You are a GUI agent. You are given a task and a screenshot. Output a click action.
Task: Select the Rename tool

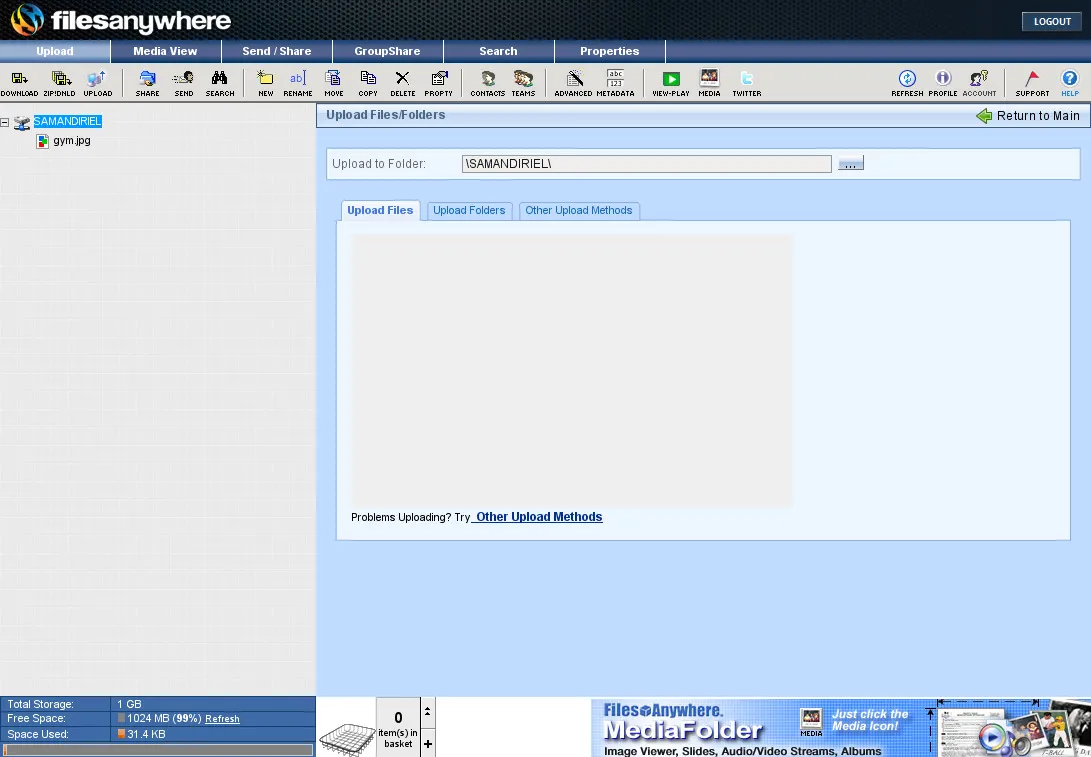click(297, 82)
